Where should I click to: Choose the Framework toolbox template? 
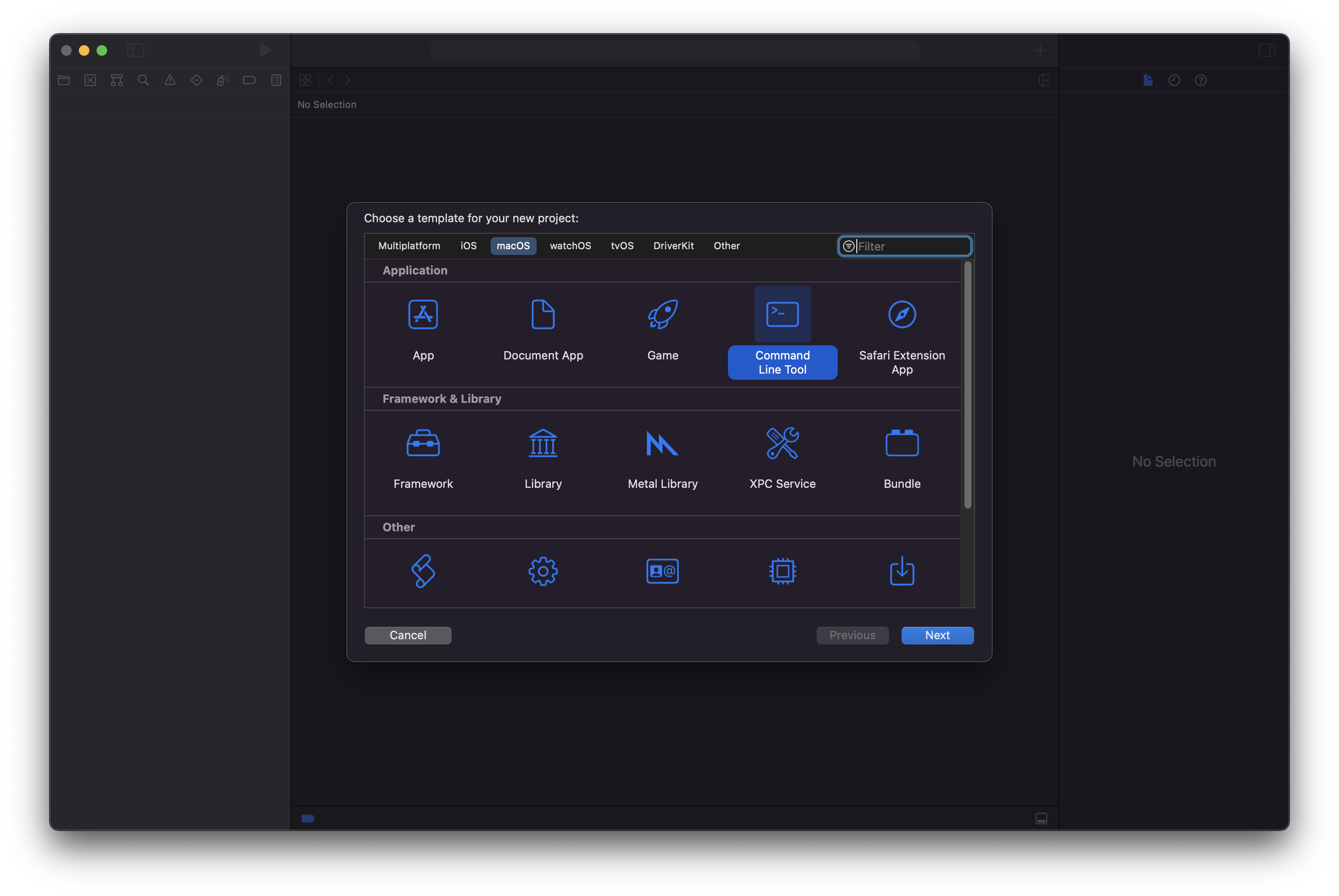coord(423,444)
